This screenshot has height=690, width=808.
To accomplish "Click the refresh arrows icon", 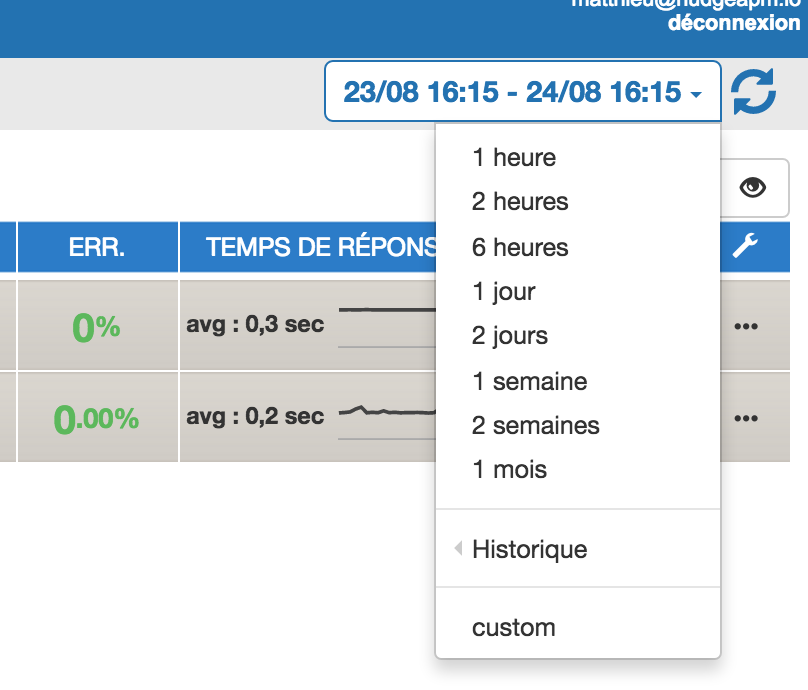I will 753,93.
